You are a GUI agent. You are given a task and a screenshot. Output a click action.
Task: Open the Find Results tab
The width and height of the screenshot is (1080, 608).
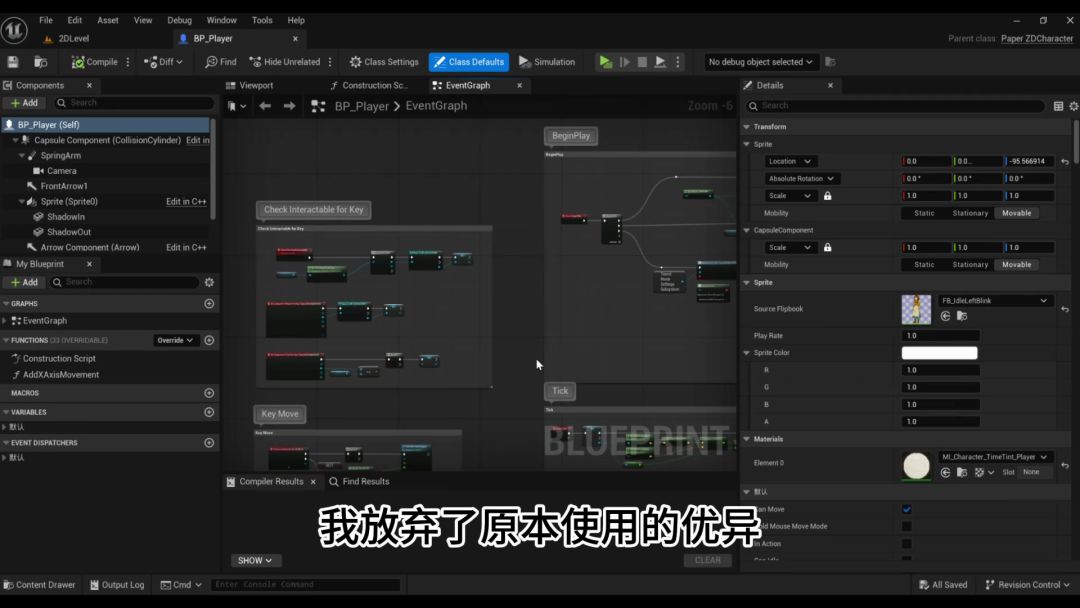pyautogui.click(x=359, y=481)
